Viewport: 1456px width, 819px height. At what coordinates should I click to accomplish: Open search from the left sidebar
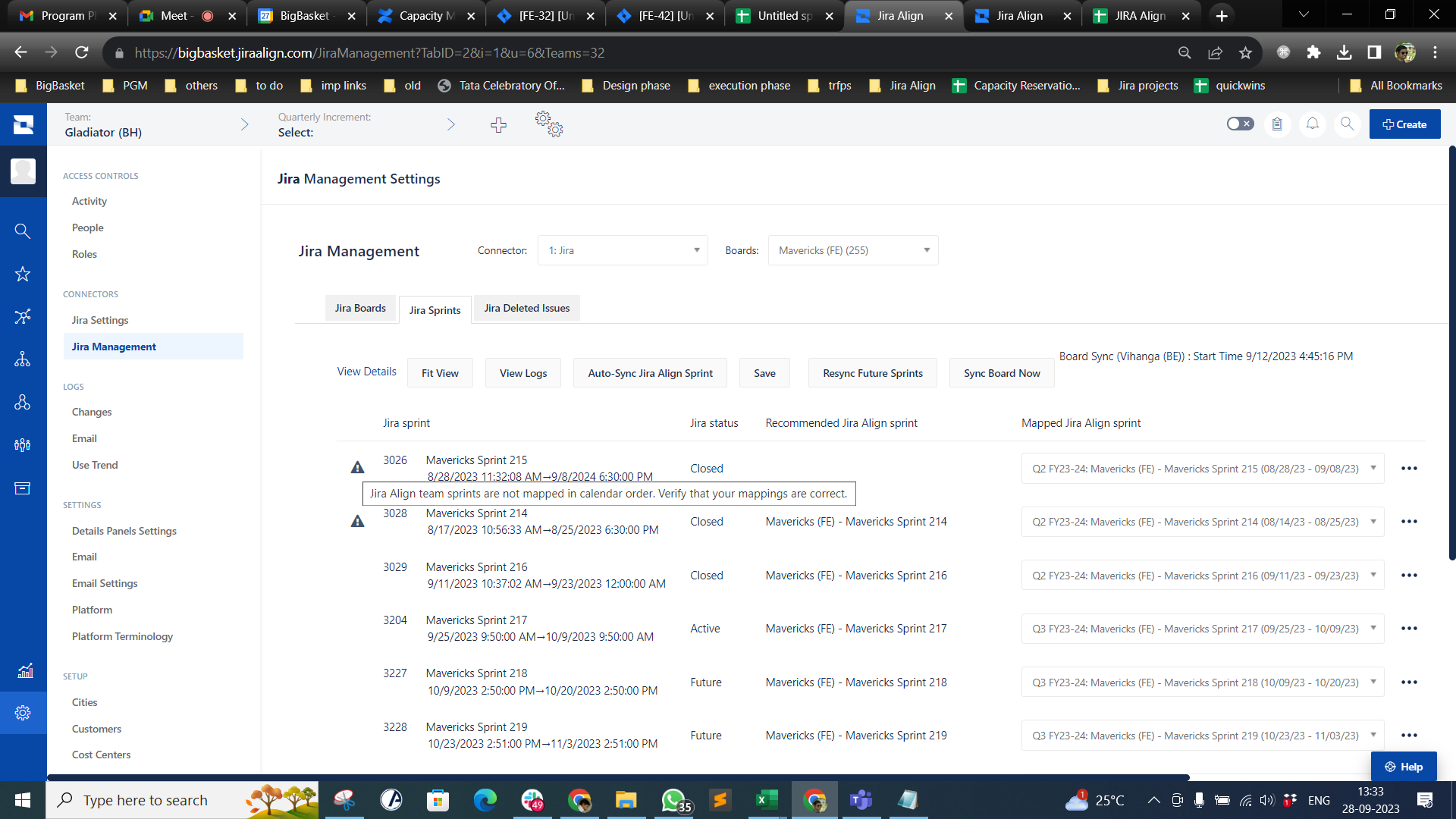tap(23, 231)
